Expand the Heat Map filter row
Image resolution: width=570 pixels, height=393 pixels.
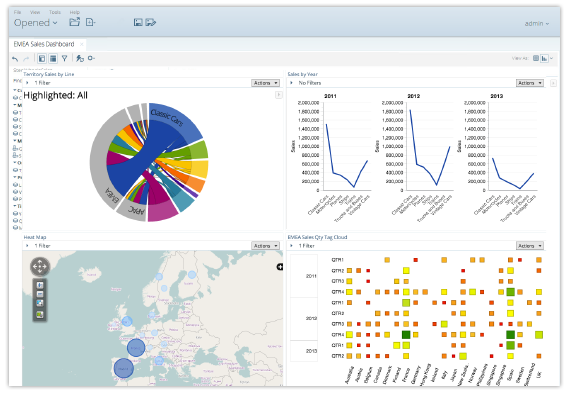(27, 246)
